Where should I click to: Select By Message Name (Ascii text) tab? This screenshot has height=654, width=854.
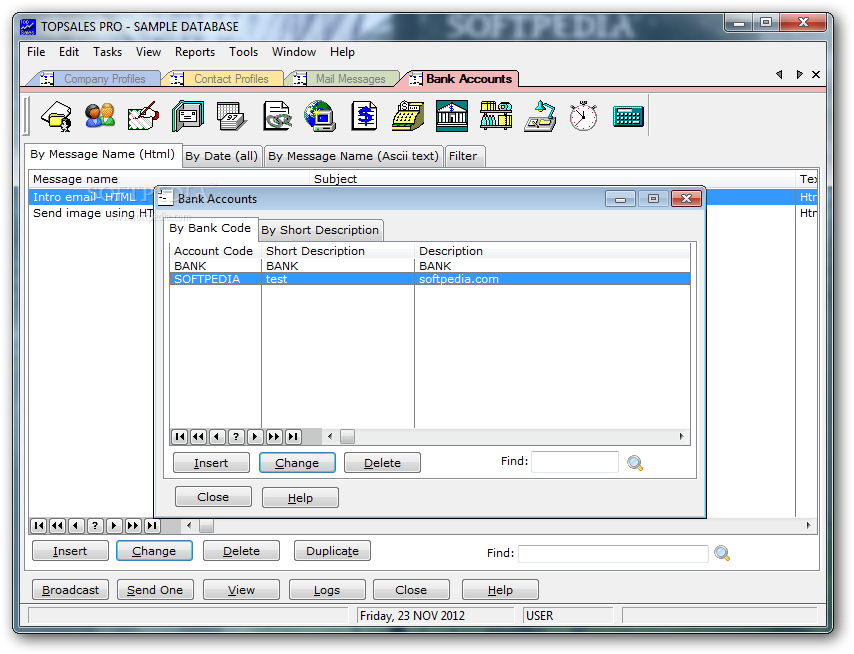(x=353, y=156)
